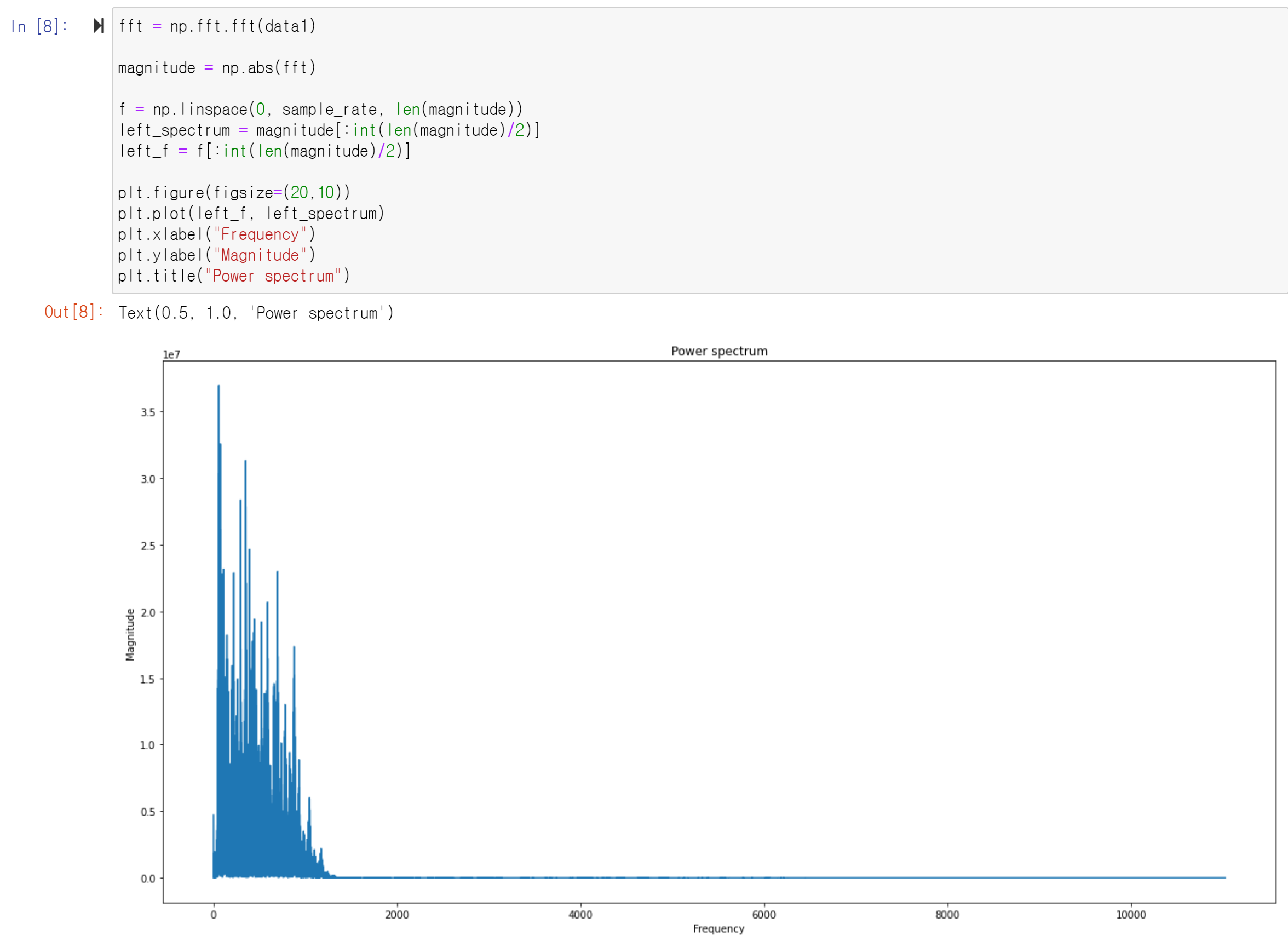Click the left_f assignment code line
1288x941 pixels.
click(x=264, y=151)
